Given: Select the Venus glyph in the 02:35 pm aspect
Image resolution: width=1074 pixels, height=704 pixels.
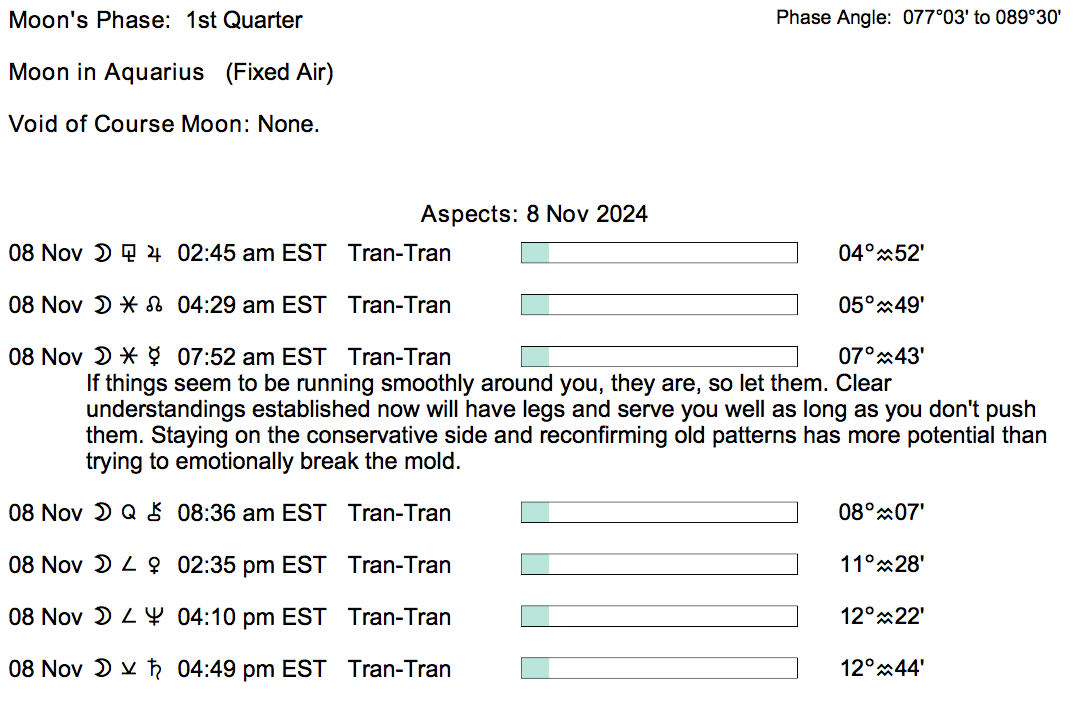Looking at the screenshot, I should (x=153, y=566).
